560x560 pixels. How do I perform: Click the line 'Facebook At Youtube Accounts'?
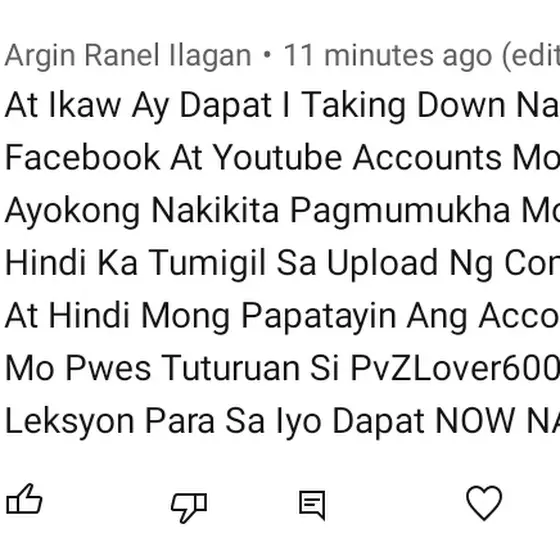pyautogui.click(x=282, y=158)
